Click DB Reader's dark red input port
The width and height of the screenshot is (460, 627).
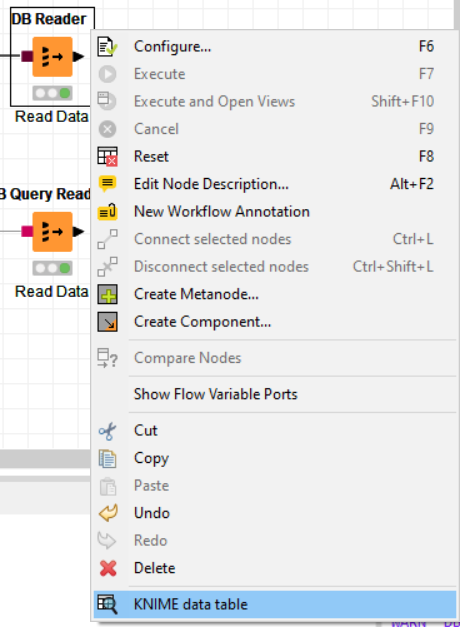[27, 56]
